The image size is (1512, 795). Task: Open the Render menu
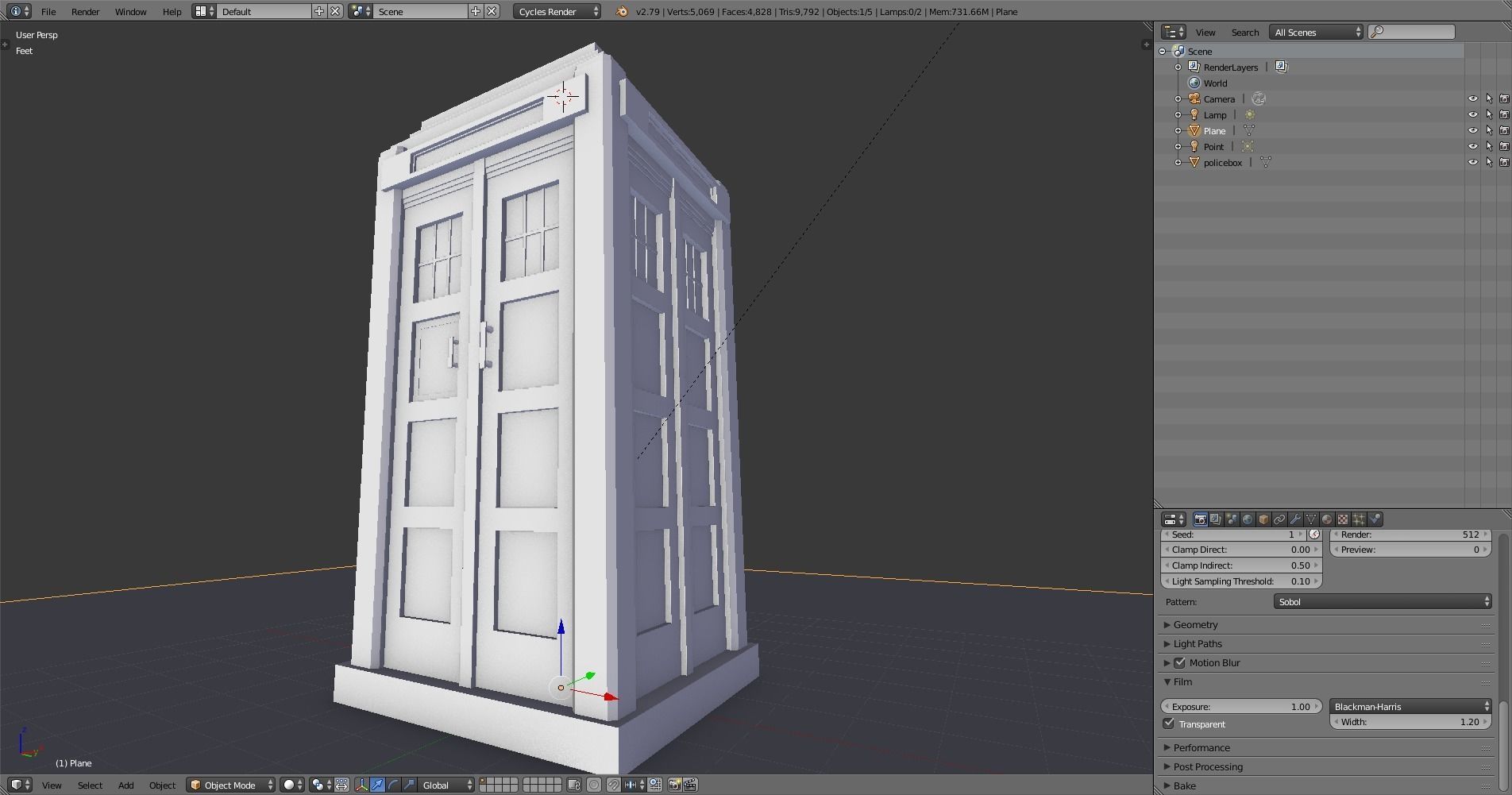click(x=86, y=11)
